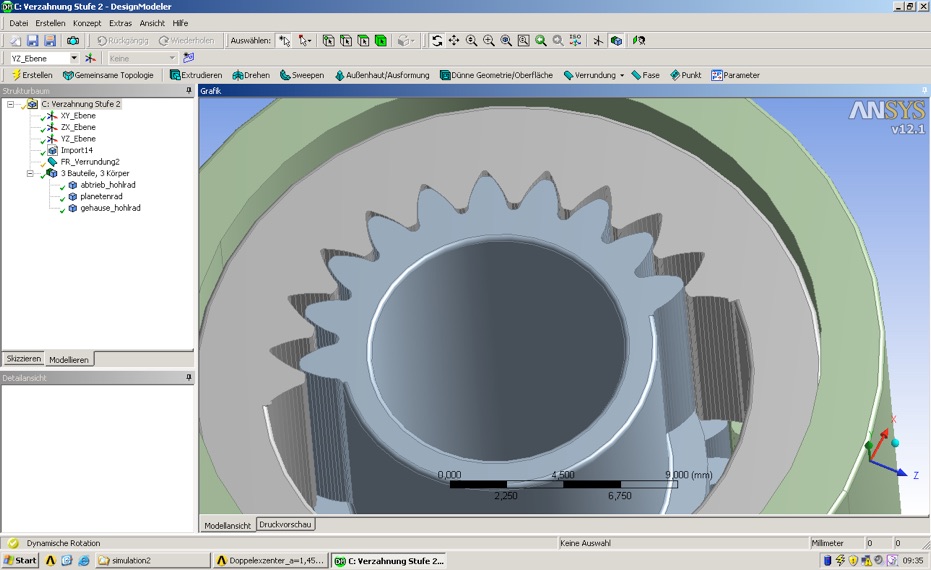Click the Fase chamfer tool

click(645, 75)
